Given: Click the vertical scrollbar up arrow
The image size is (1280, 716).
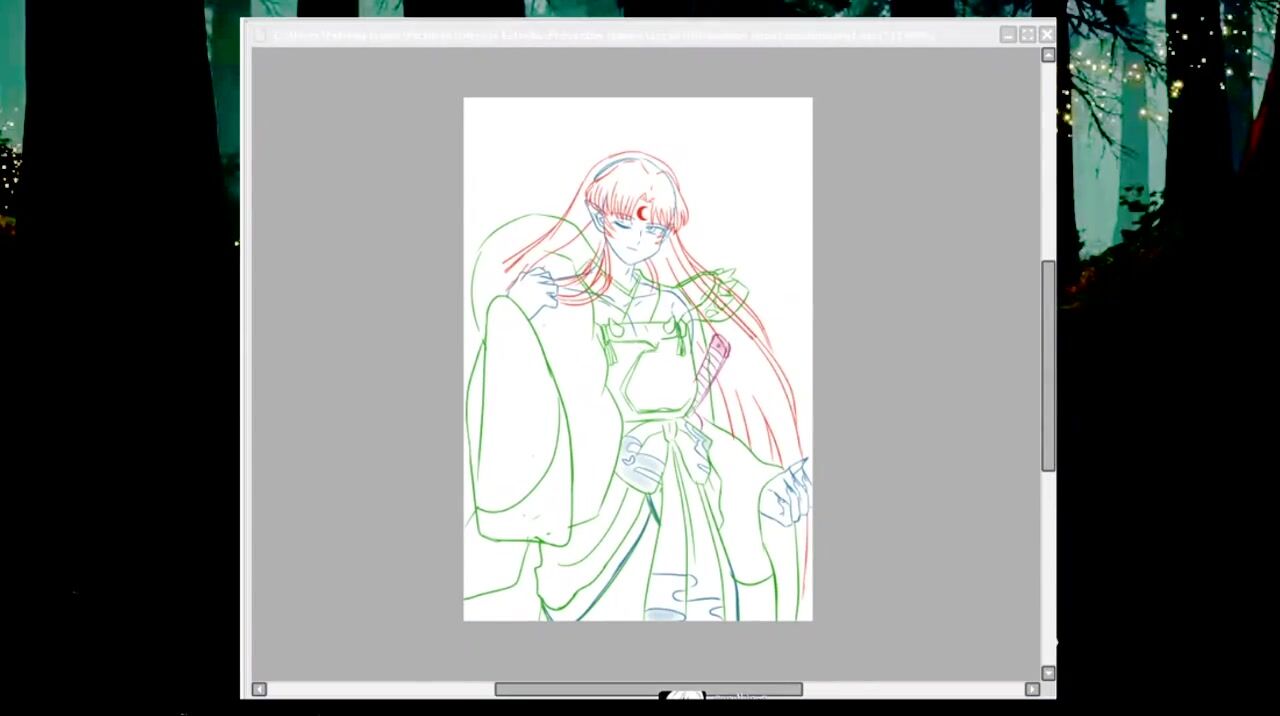Looking at the screenshot, I should point(1048,56).
